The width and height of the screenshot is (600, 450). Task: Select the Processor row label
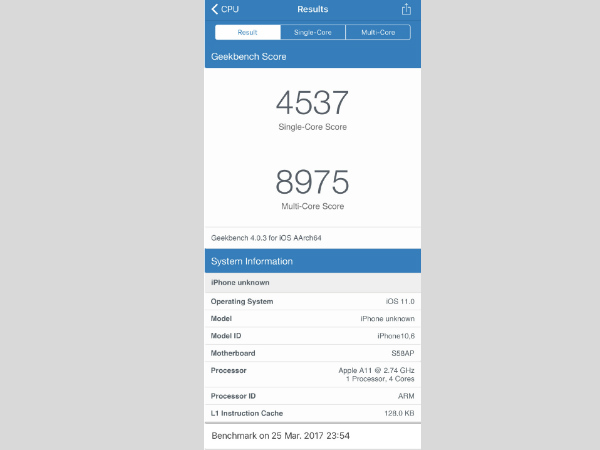tap(228, 370)
